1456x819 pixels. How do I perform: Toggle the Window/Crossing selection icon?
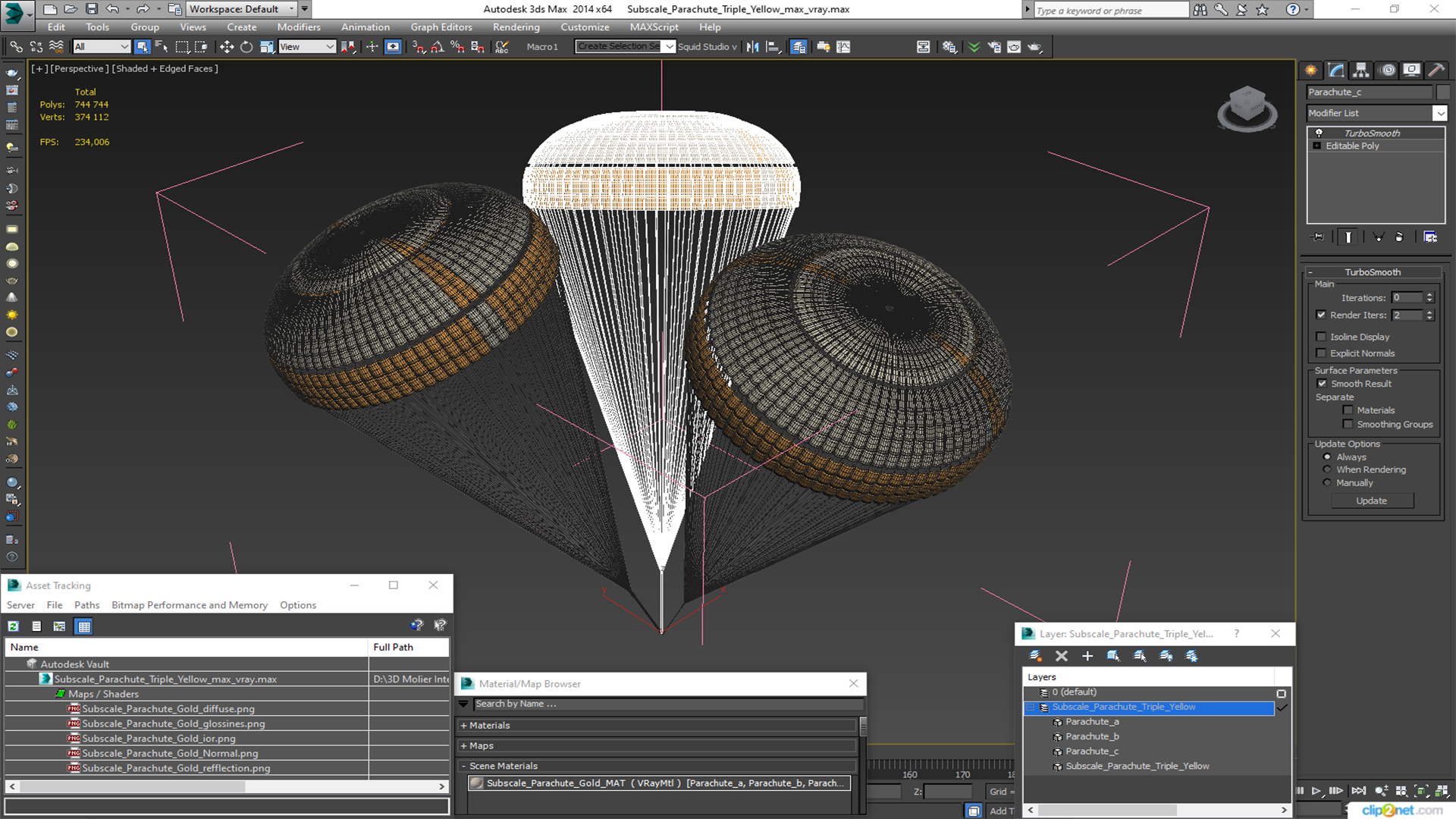[x=201, y=47]
